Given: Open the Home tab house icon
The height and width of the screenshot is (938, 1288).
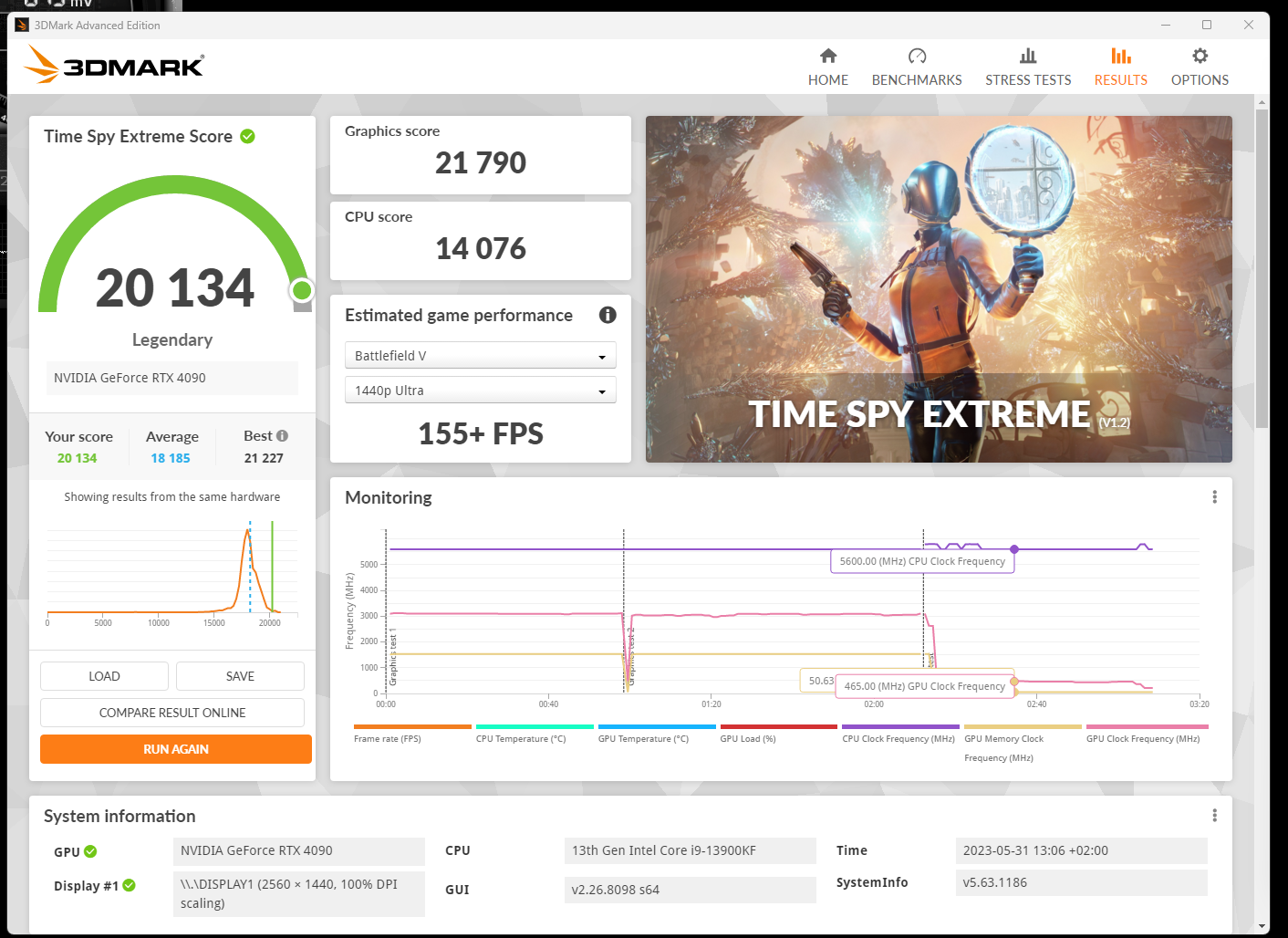Looking at the screenshot, I should point(827,56).
